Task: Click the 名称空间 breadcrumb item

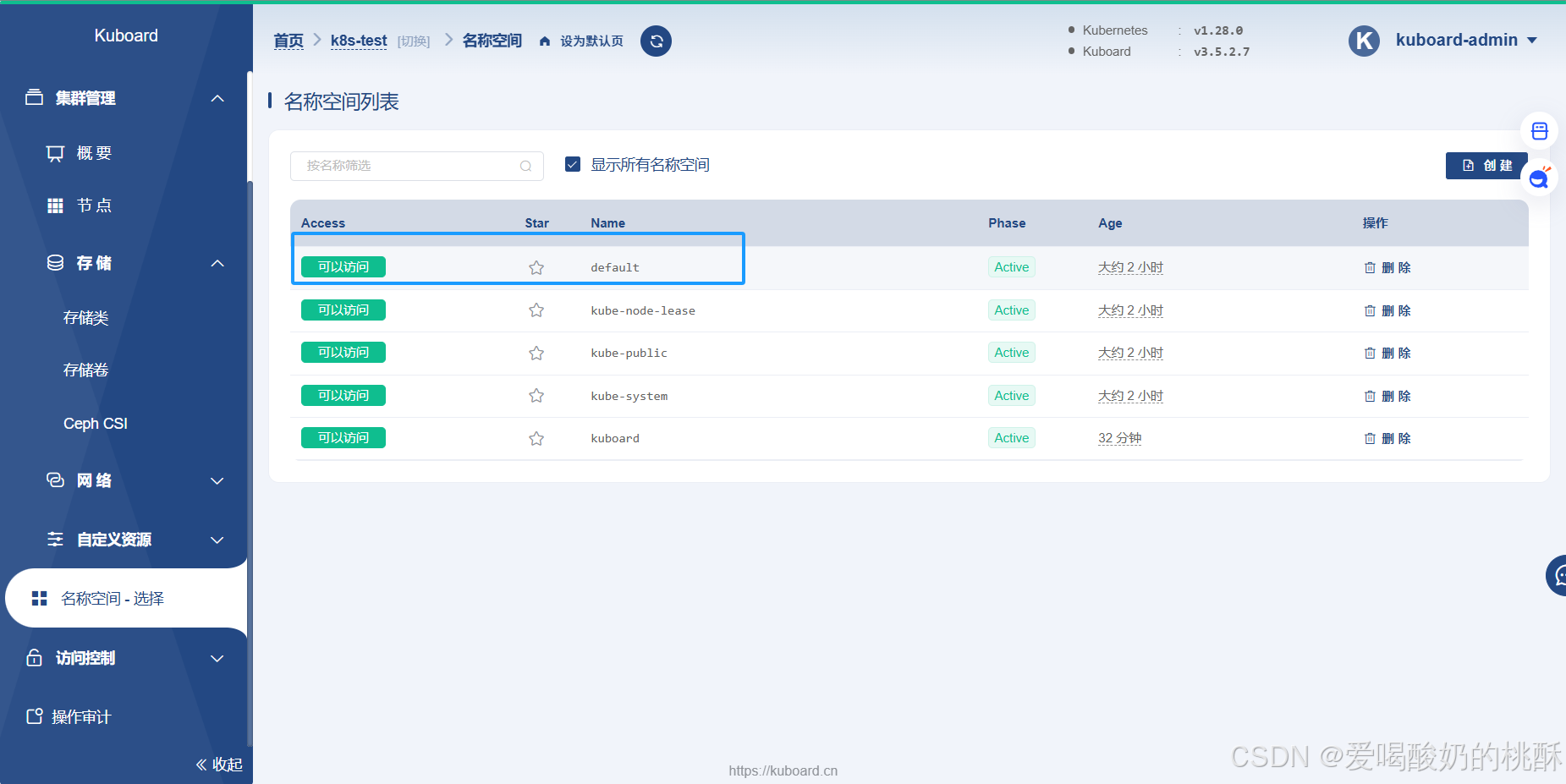Action: point(492,41)
